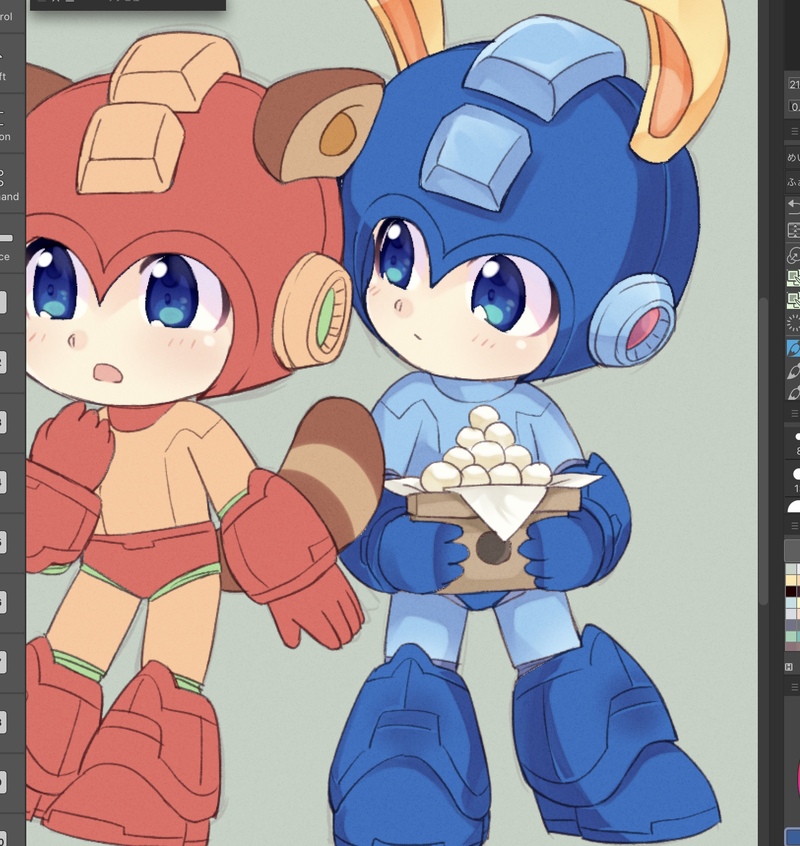Click the value field starting with 21
Image resolution: width=800 pixels, height=846 pixels.
point(794,84)
